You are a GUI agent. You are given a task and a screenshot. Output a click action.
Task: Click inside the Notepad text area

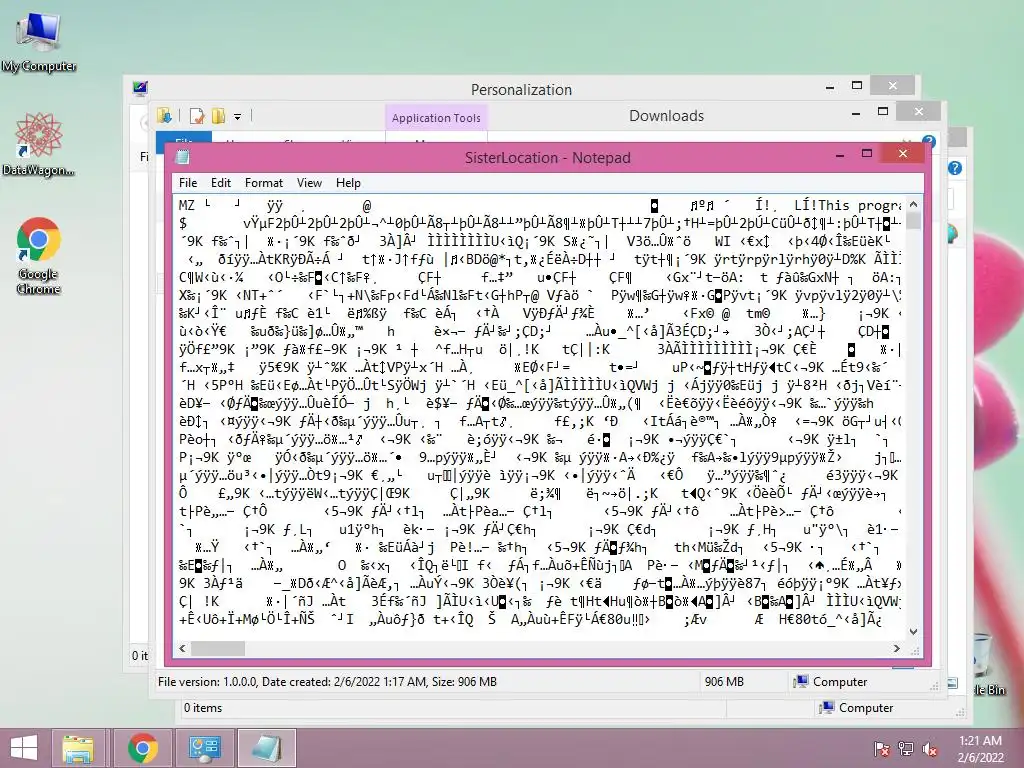coord(539,417)
